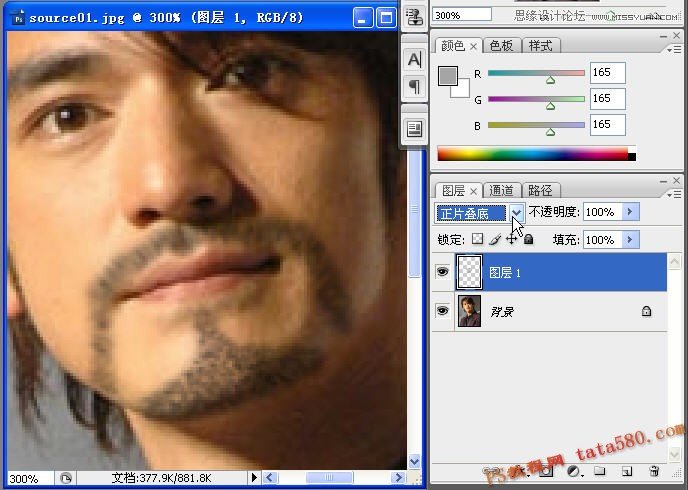This screenshot has height=490, width=688.
Task: Click the Ps document icon in title bar
Action: click(x=18, y=18)
